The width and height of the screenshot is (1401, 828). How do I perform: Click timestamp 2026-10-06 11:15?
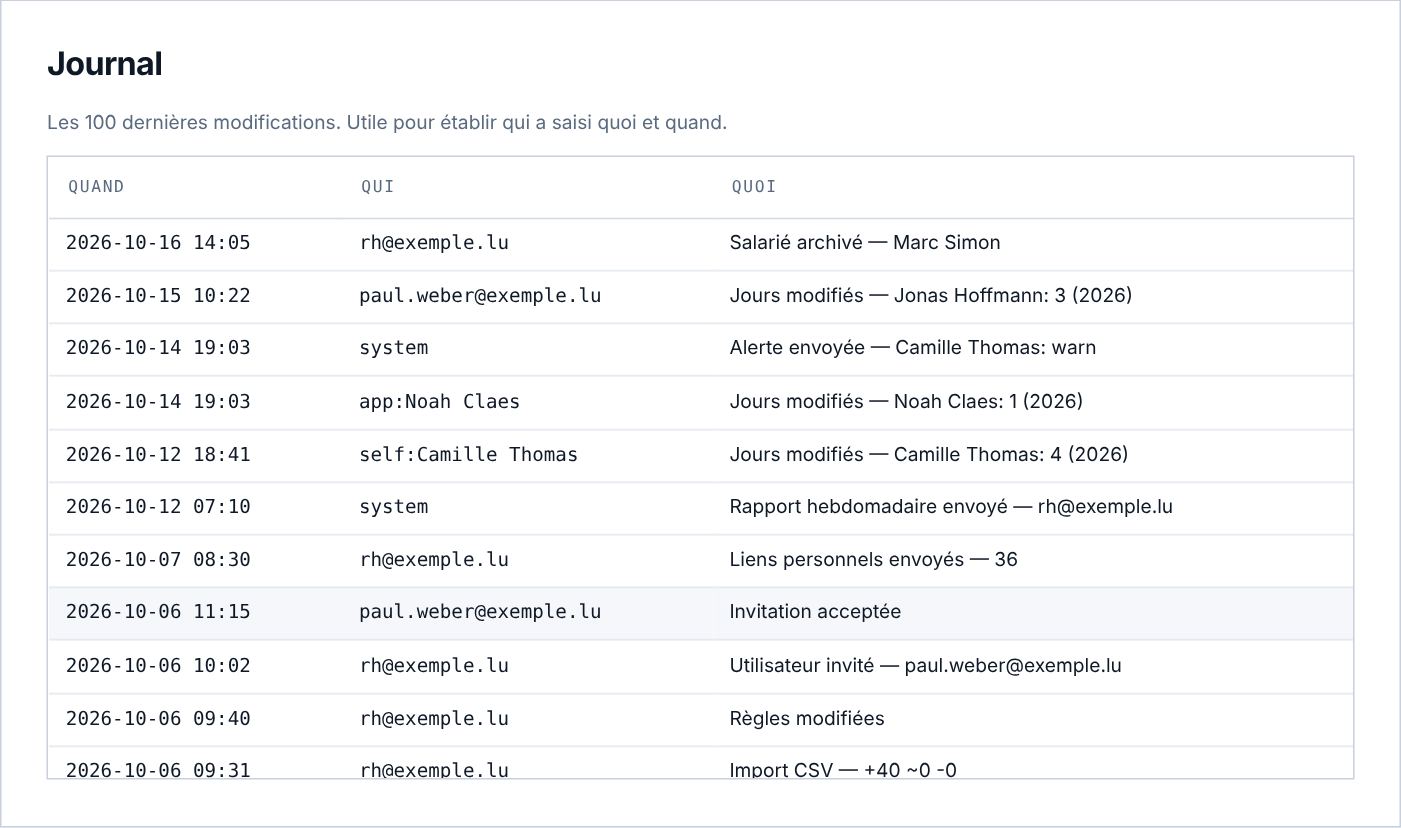click(x=158, y=612)
